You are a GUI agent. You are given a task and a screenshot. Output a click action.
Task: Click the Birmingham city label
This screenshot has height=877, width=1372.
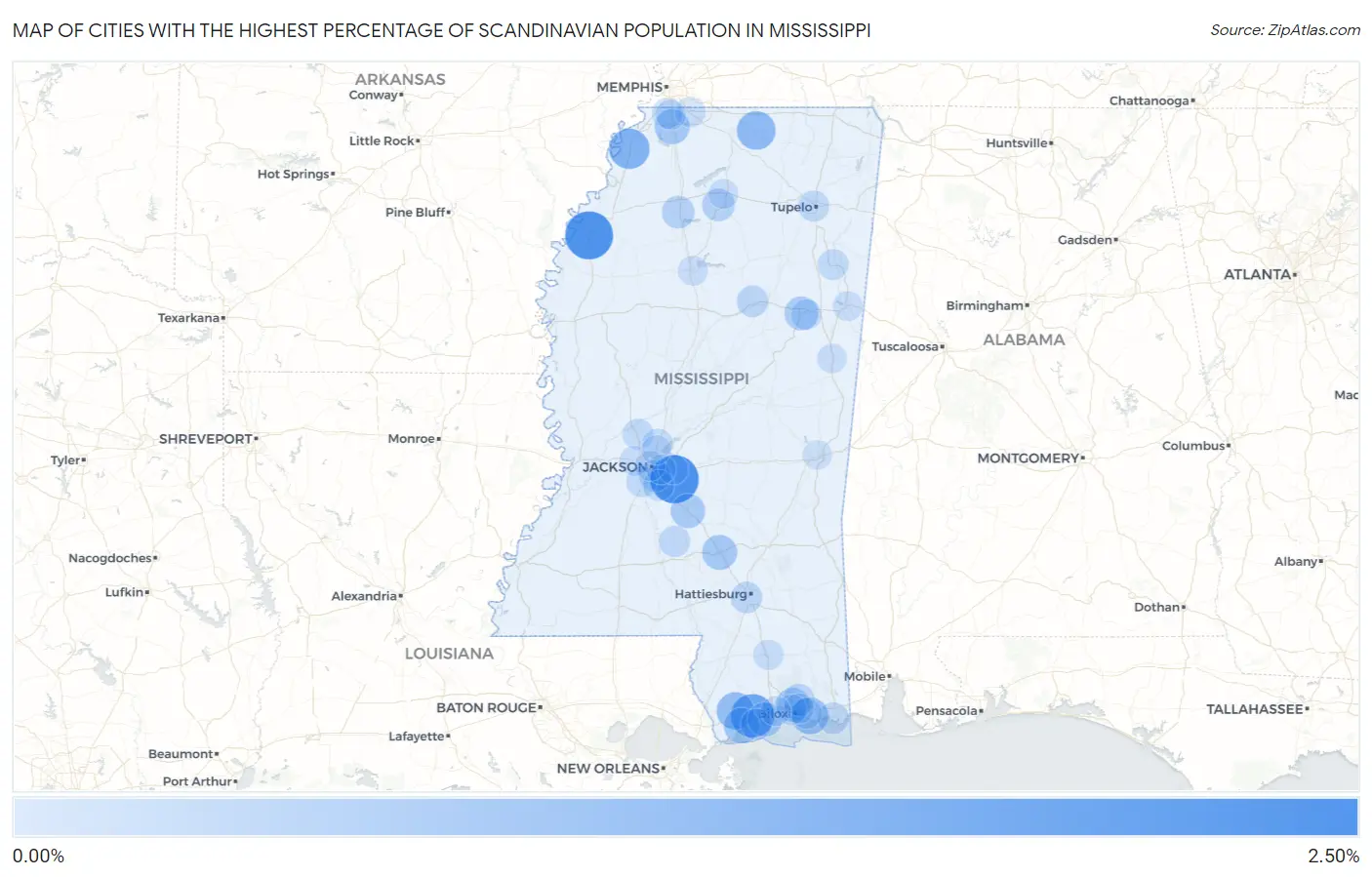point(985,305)
